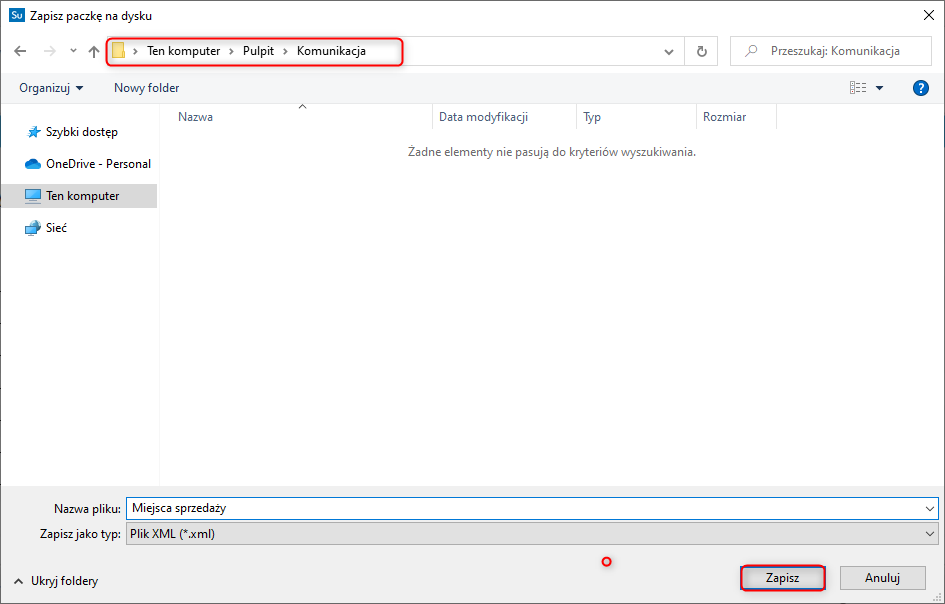This screenshot has height=604, width=945.
Task: Select 'Ten komputer' in address path
Action: coord(184,51)
